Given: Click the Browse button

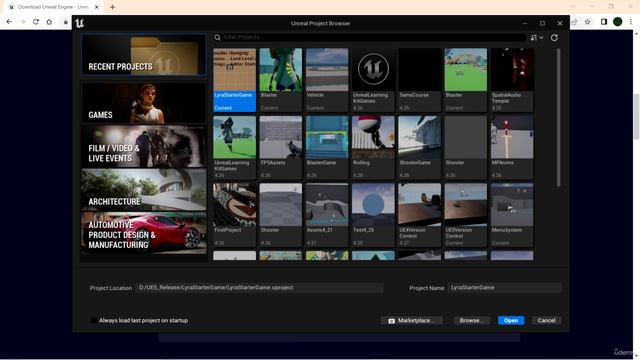Looking at the screenshot, I should [472, 320].
